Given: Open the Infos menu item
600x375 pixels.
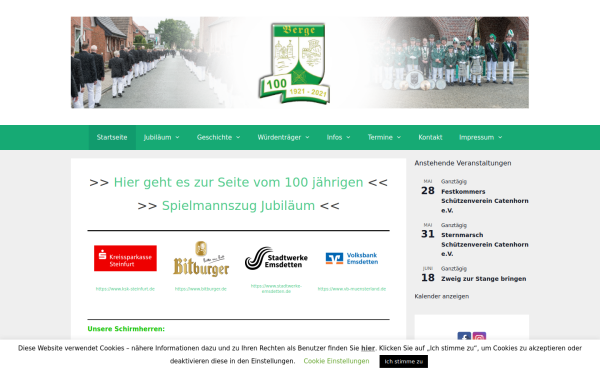Looking at the screenshot, I should coord(334,137).
